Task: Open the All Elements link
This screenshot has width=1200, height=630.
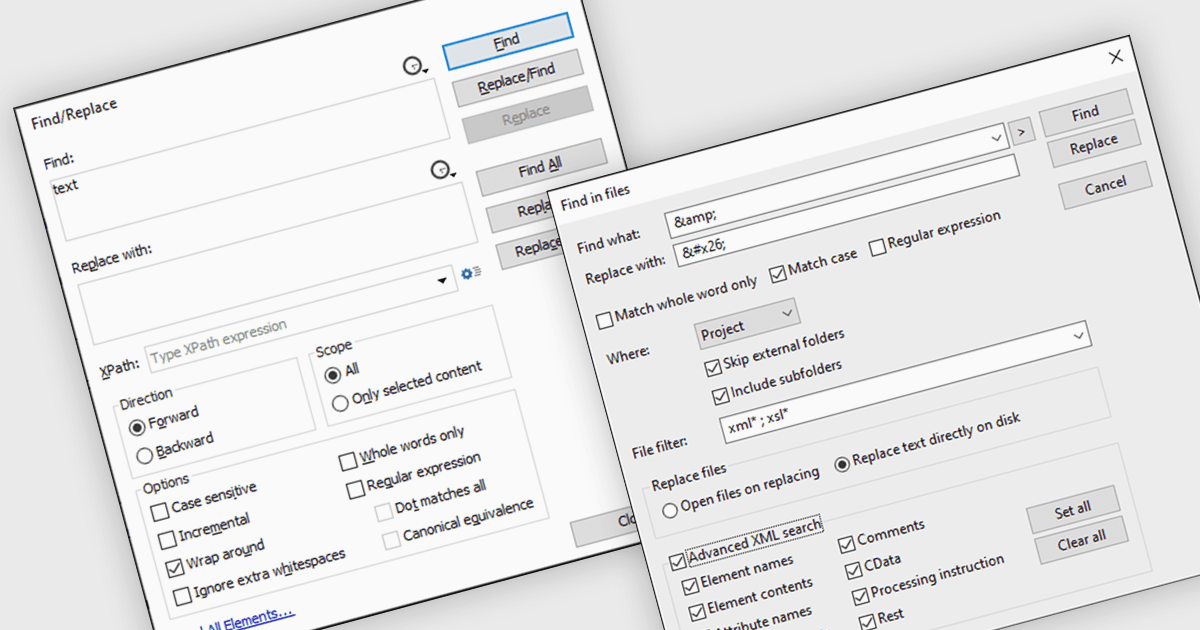Action: click(x=250, y=620)
